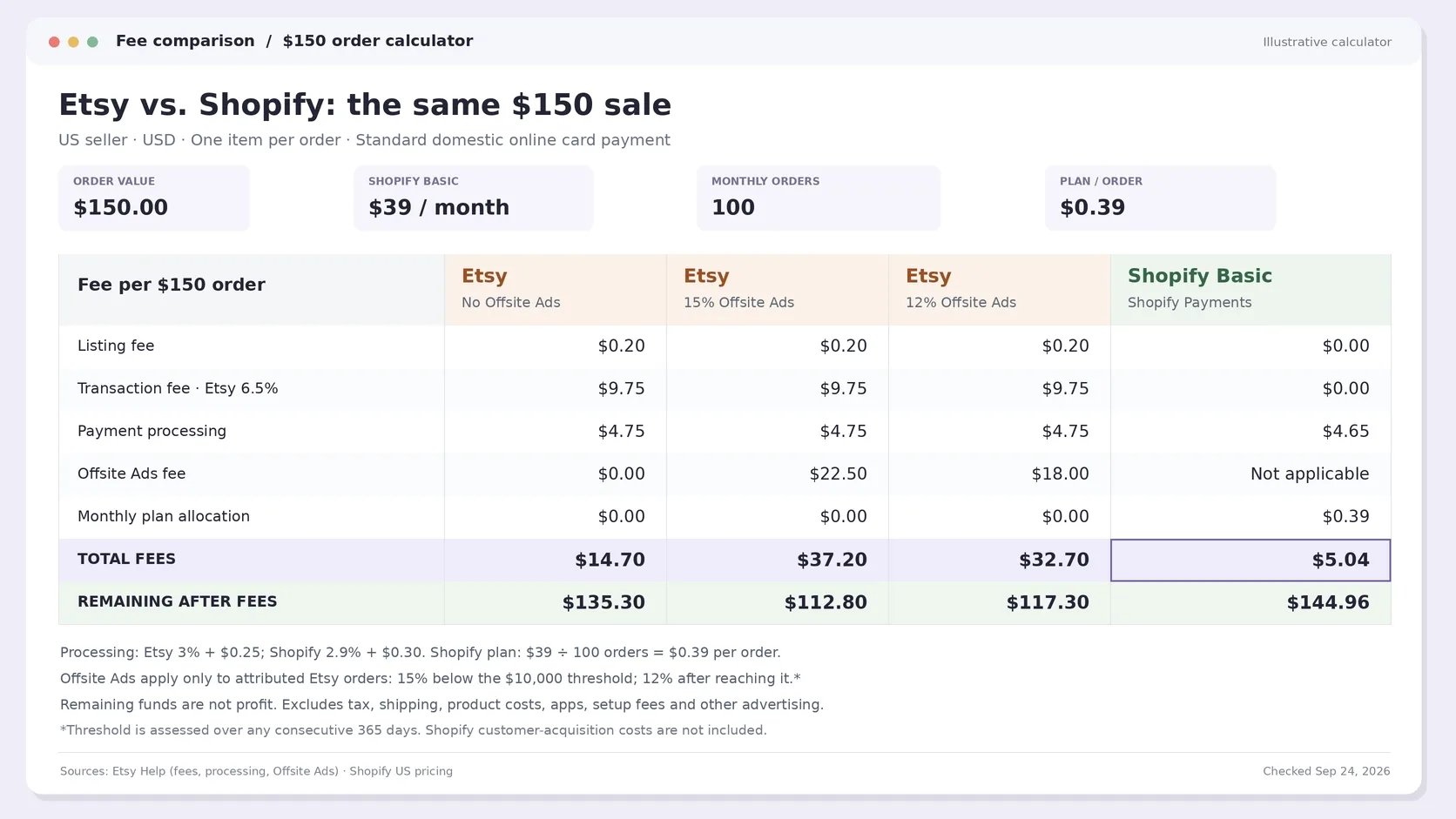Click the 'Etsy 15% Offsite Ads' column header
Image resolution: width=1456 pixels, height=819 pixels.
pyautogui.click(x=778, y=290)
